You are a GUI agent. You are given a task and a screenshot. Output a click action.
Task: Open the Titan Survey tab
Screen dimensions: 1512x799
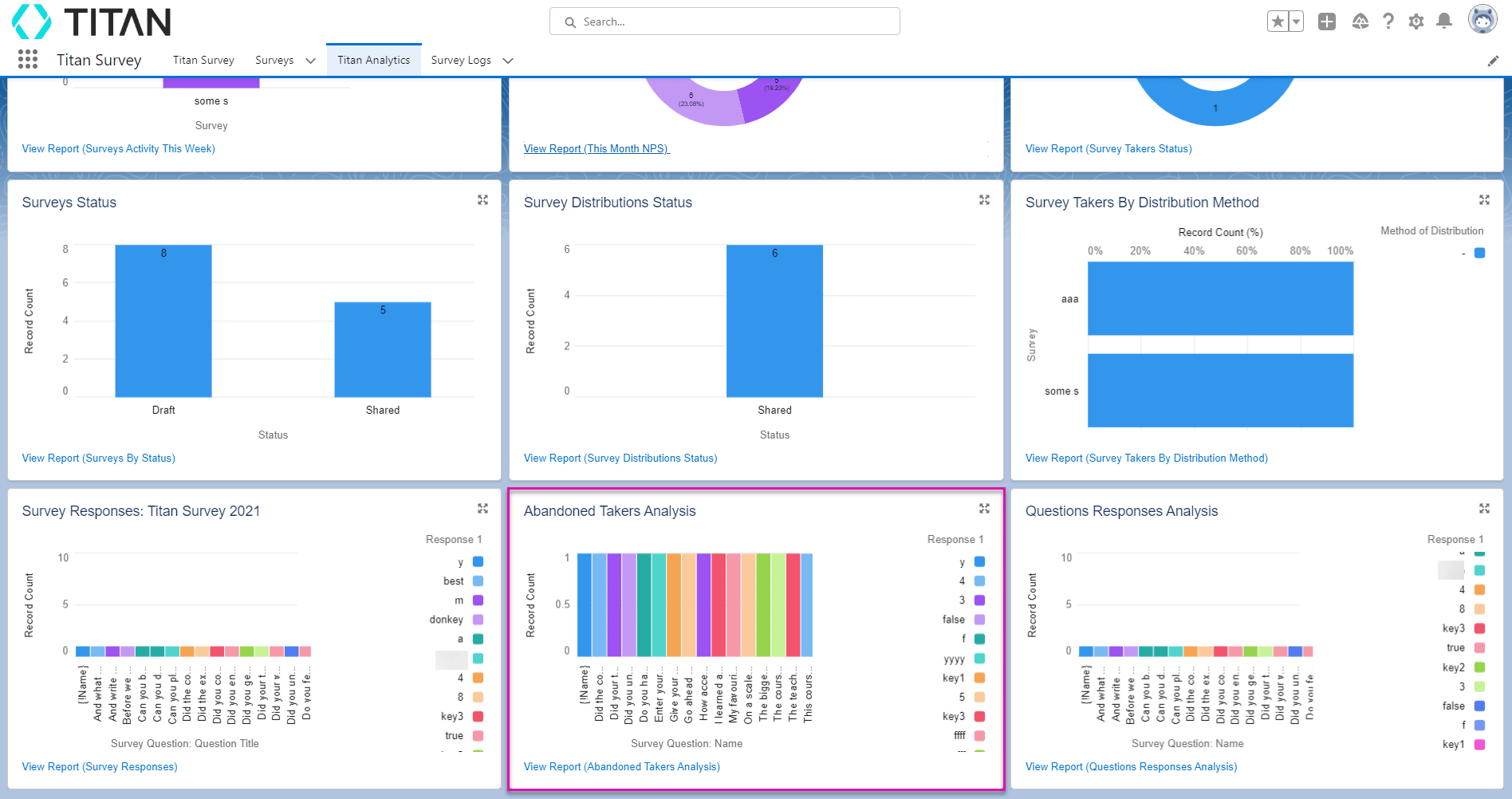click(203, 60)
